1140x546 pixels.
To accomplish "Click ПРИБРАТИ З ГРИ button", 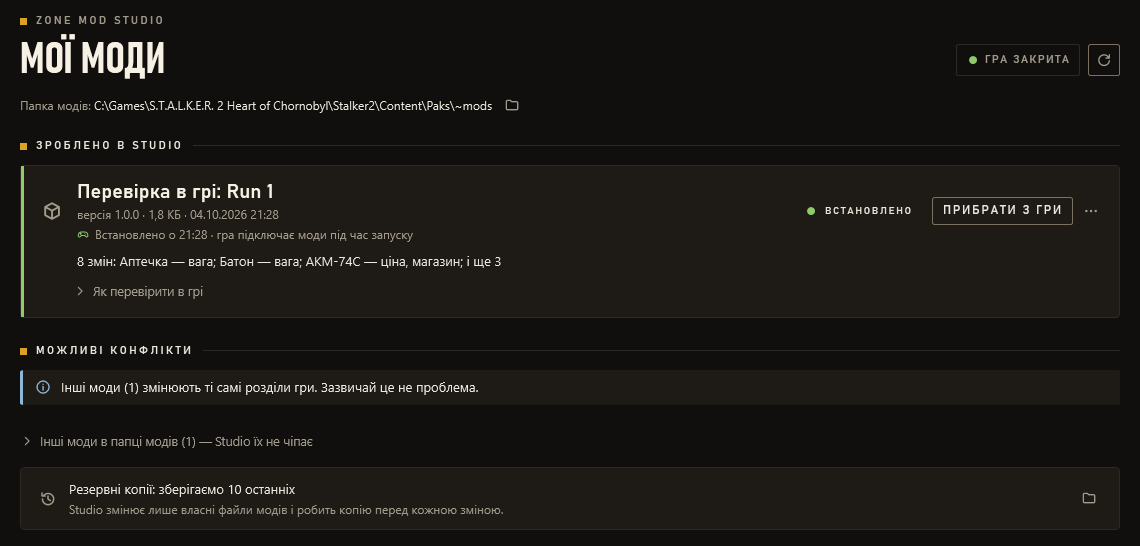I will coord(1002,211).
